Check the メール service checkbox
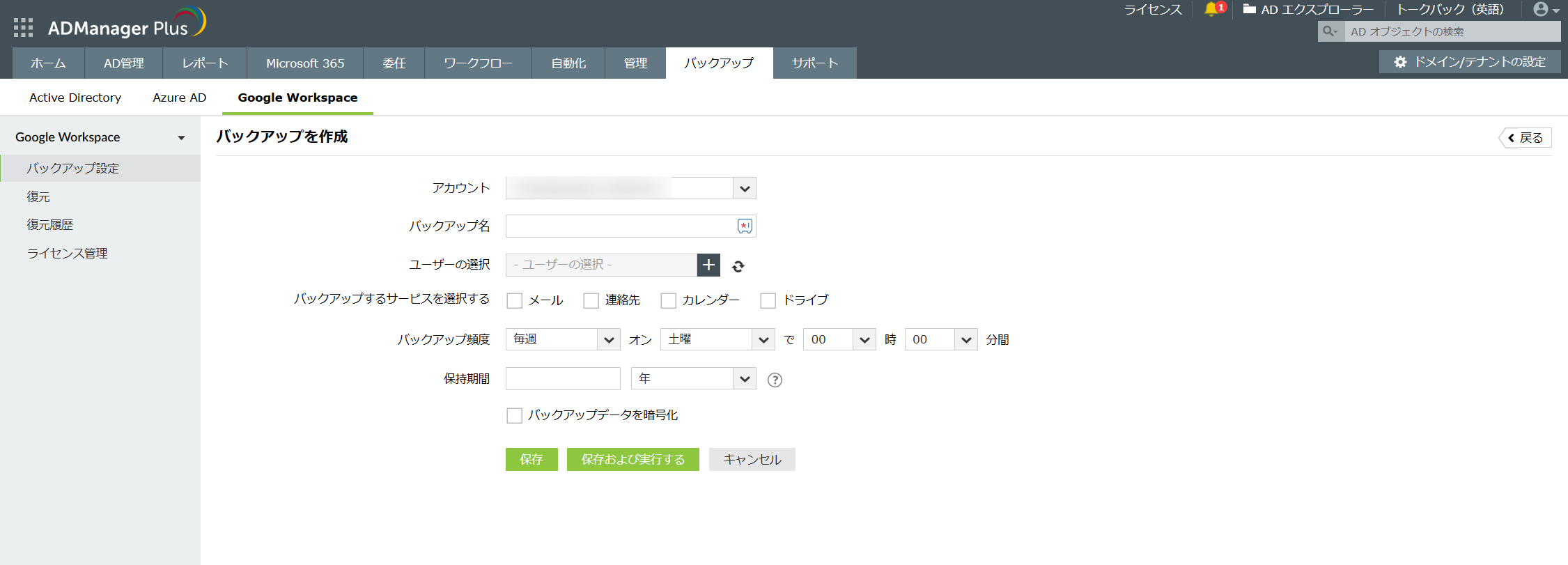The height and width of the screenshot is (565, 1568). pyautogui.click(x=515, y=300)
